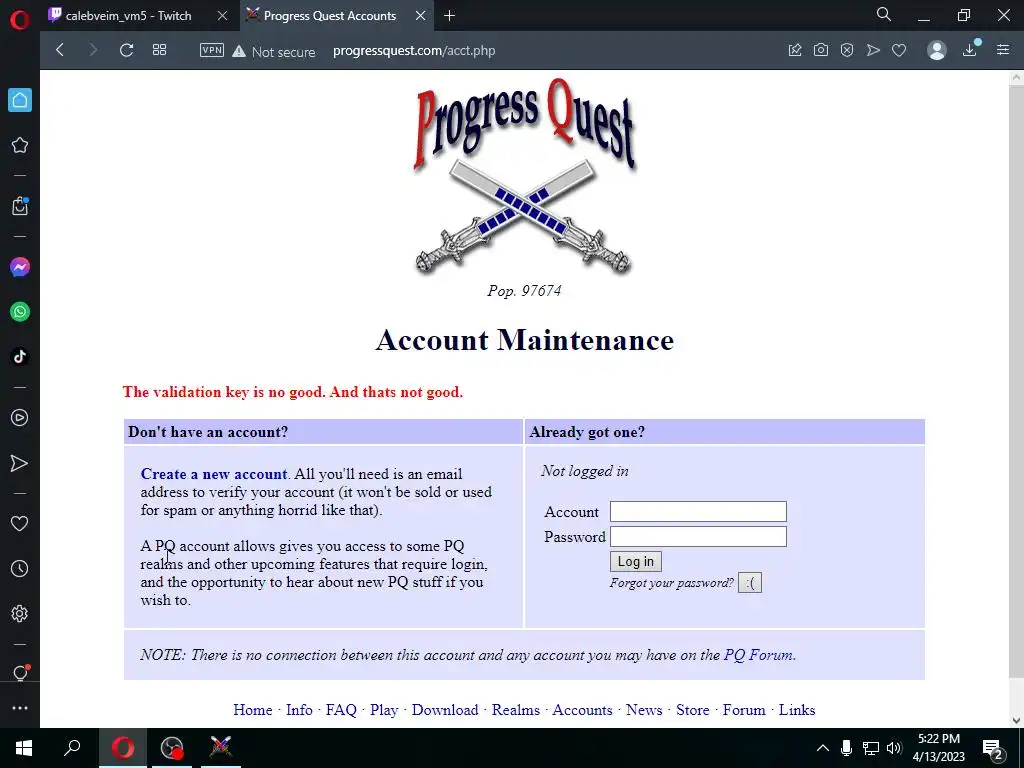Open Speed Dial start page grid
Viewport: 1024px width, 768px height.
coord(159,50)
